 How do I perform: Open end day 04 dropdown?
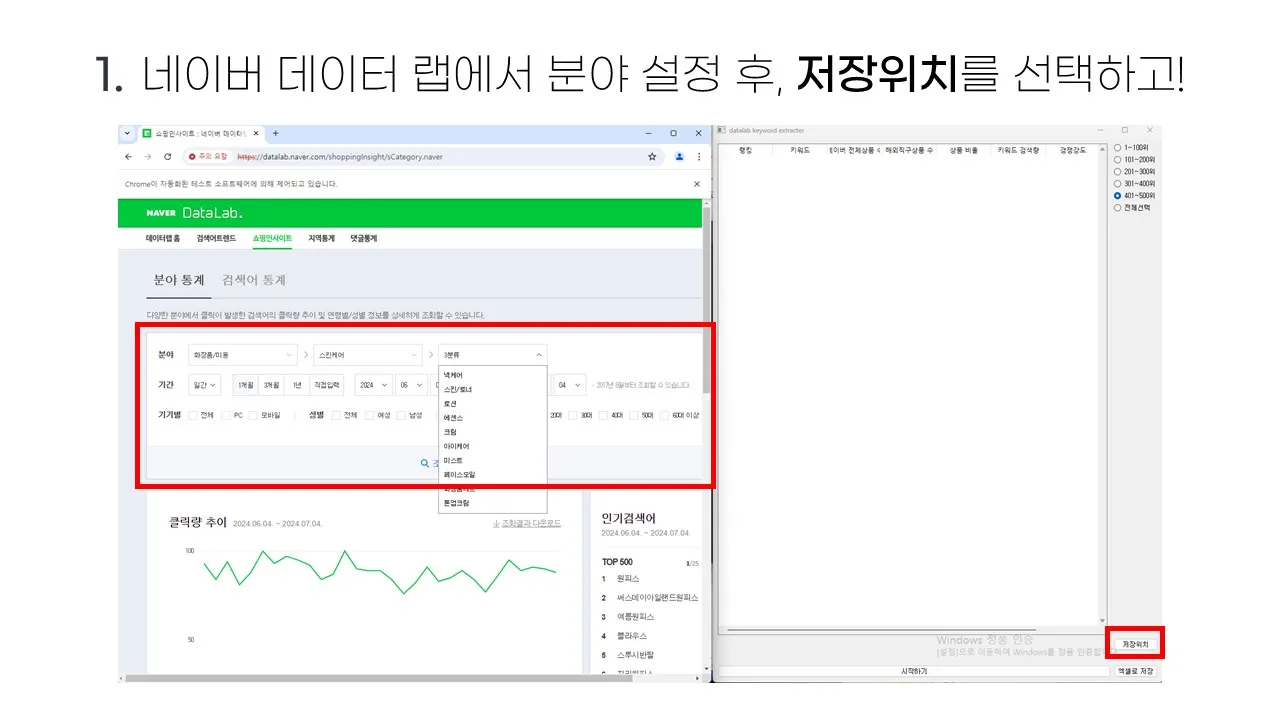570,385
